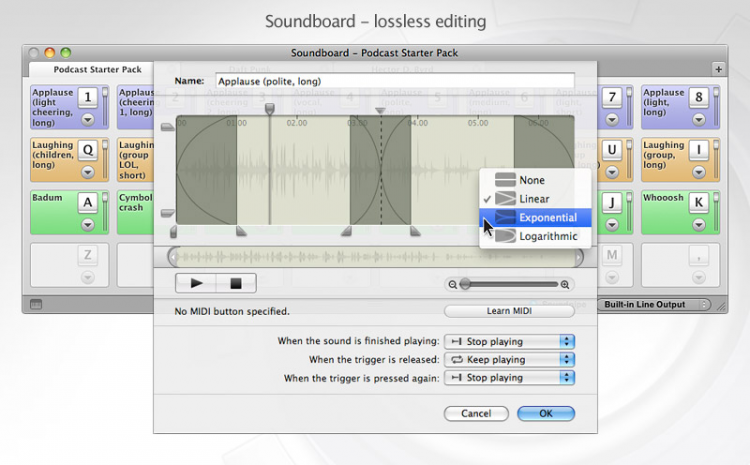Click the zoom out magnifier icon
The height and width of the screenshot is (465, 750).
(452, 284)
